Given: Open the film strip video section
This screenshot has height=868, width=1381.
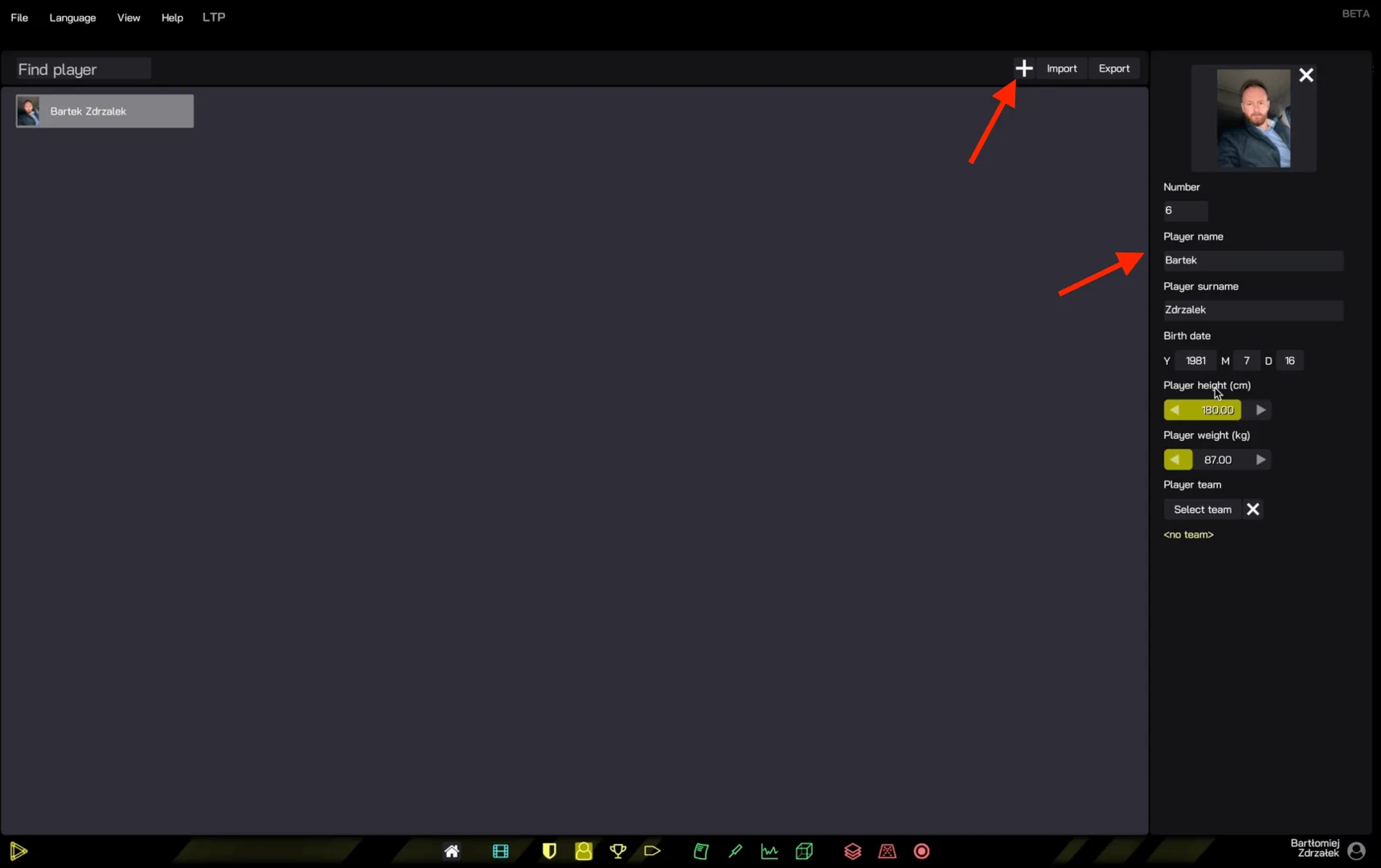Looking at the screenshot, I should 500,851.
